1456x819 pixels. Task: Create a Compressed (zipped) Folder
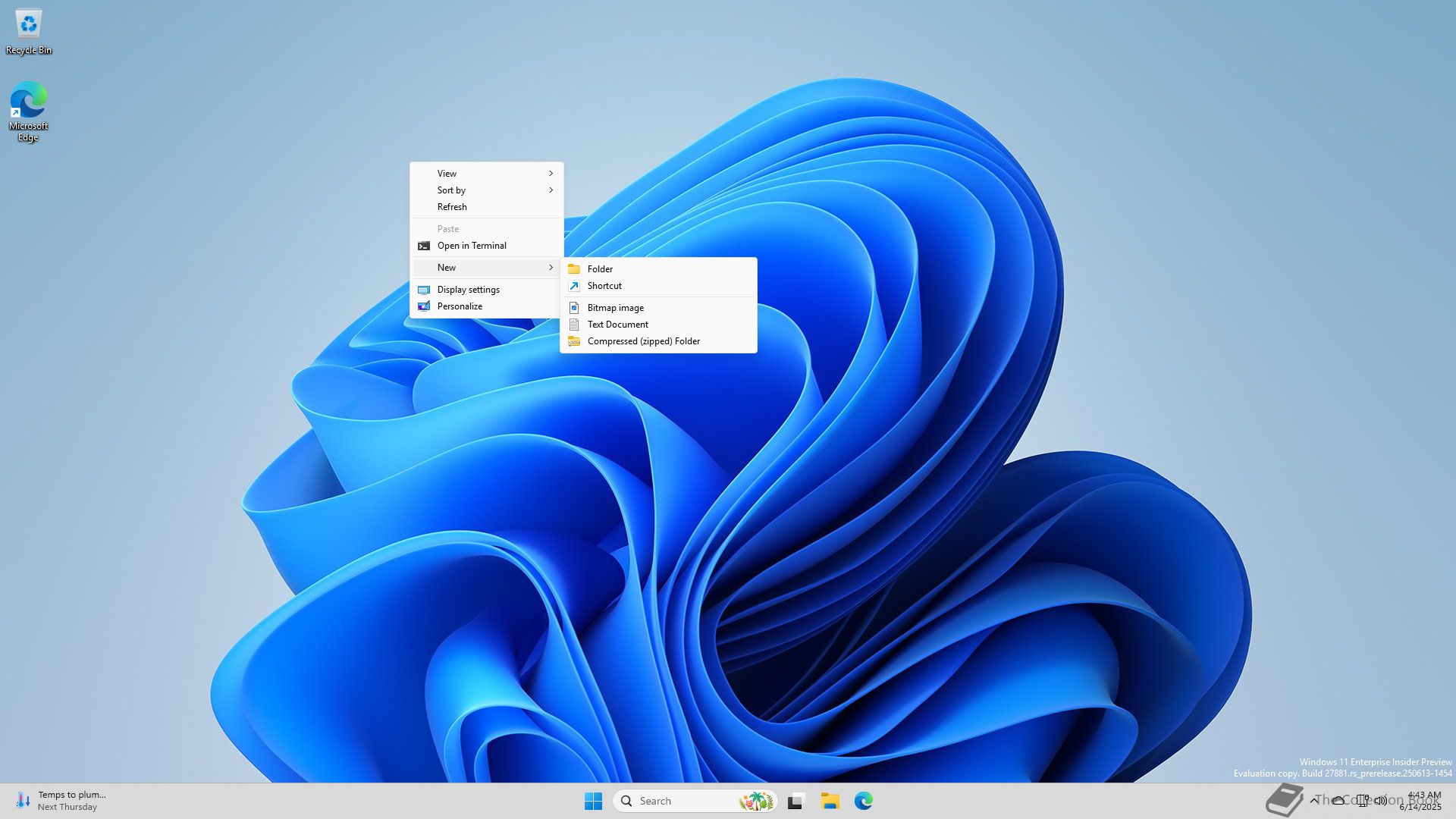tap(643, 341)
